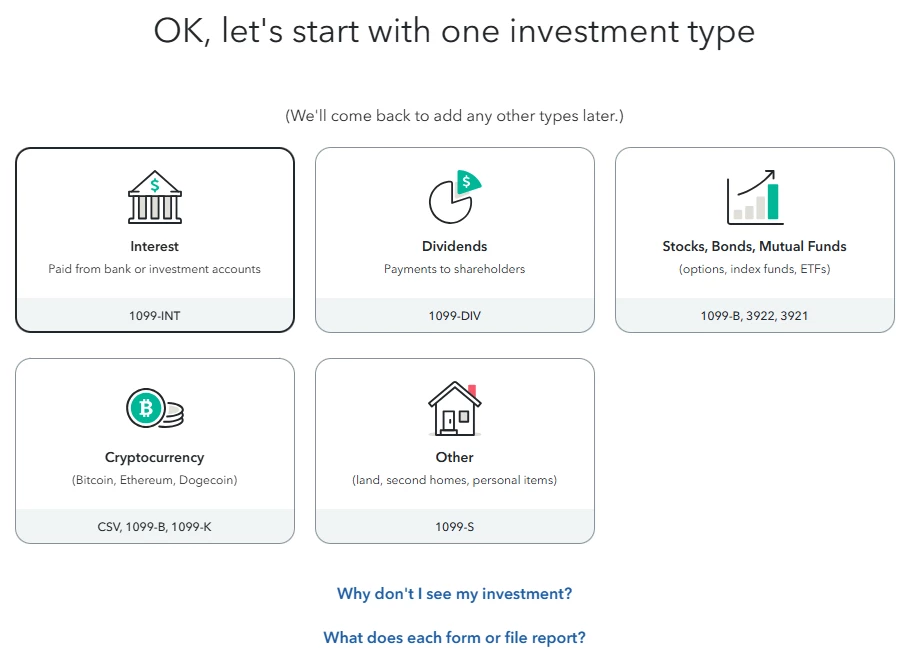Open the Why don't I see my investment link
Viewport: 906px width, 655px height.
pos(455,594)
